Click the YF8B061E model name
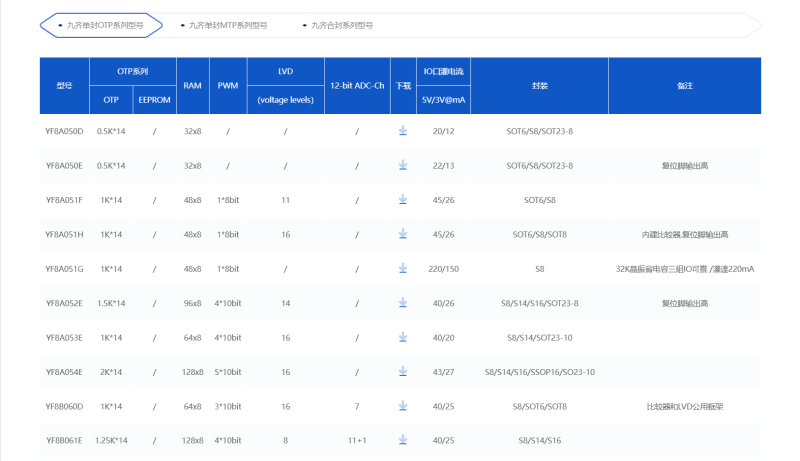This screenshot has width=800, height=461. [64, 440]
